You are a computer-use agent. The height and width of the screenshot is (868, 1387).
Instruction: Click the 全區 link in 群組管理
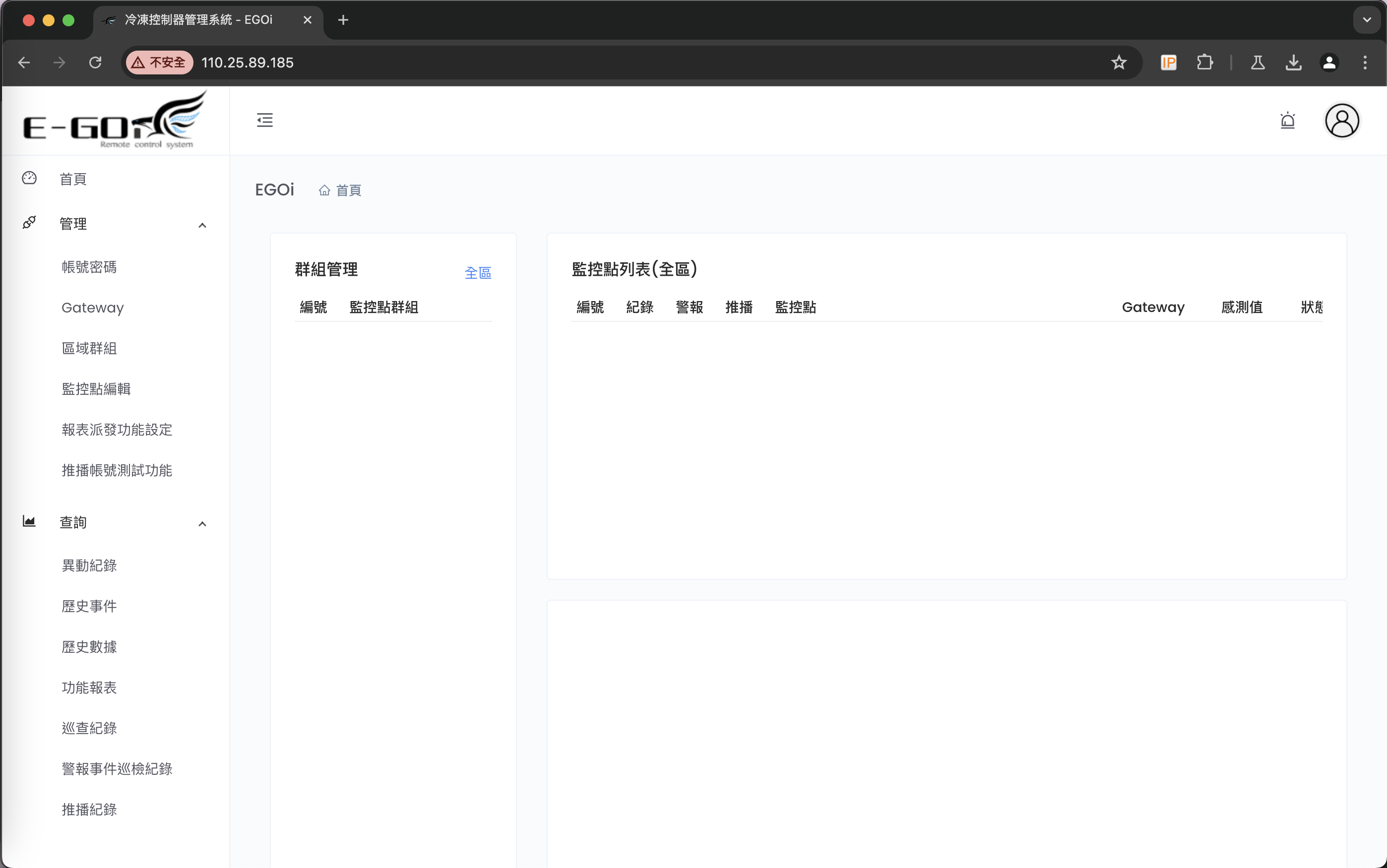(x=478, y=273)
